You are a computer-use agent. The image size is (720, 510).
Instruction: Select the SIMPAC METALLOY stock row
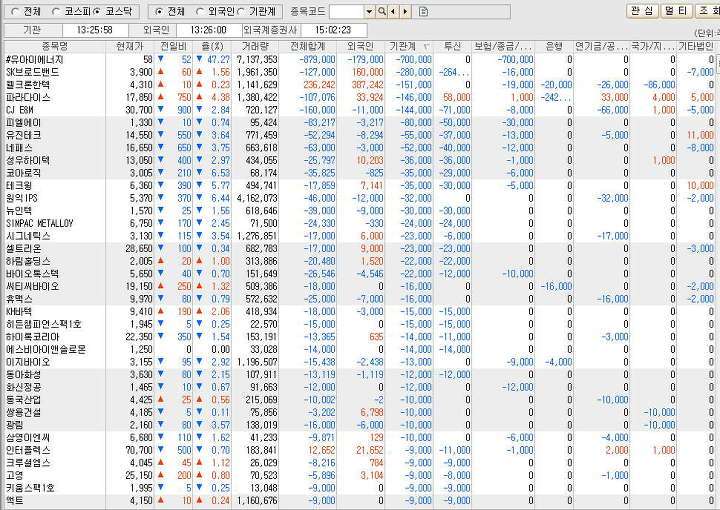(x=360, y=223)
